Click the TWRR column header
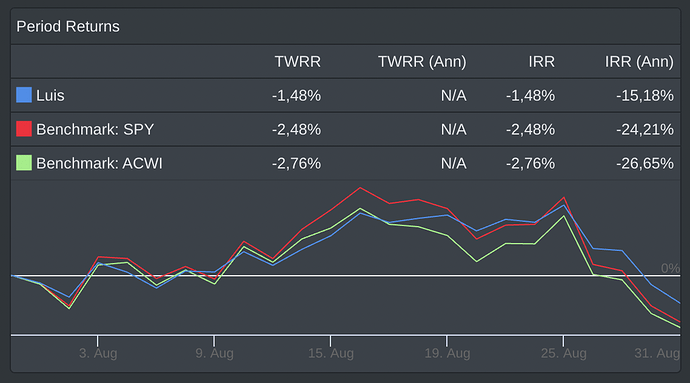Viewport: 690px width, 383px height. click(298, 62)
